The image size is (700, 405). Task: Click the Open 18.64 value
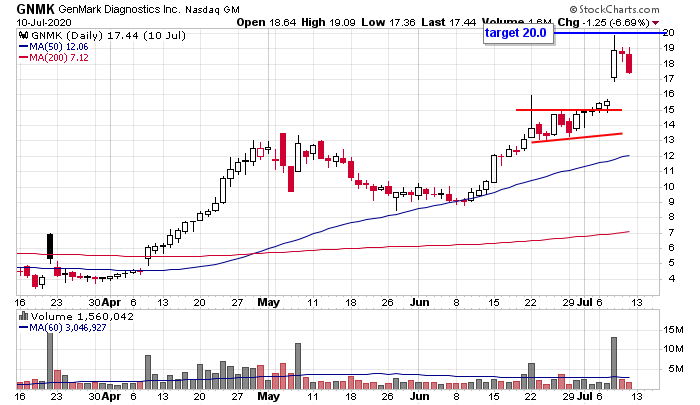tap(266, 22)
